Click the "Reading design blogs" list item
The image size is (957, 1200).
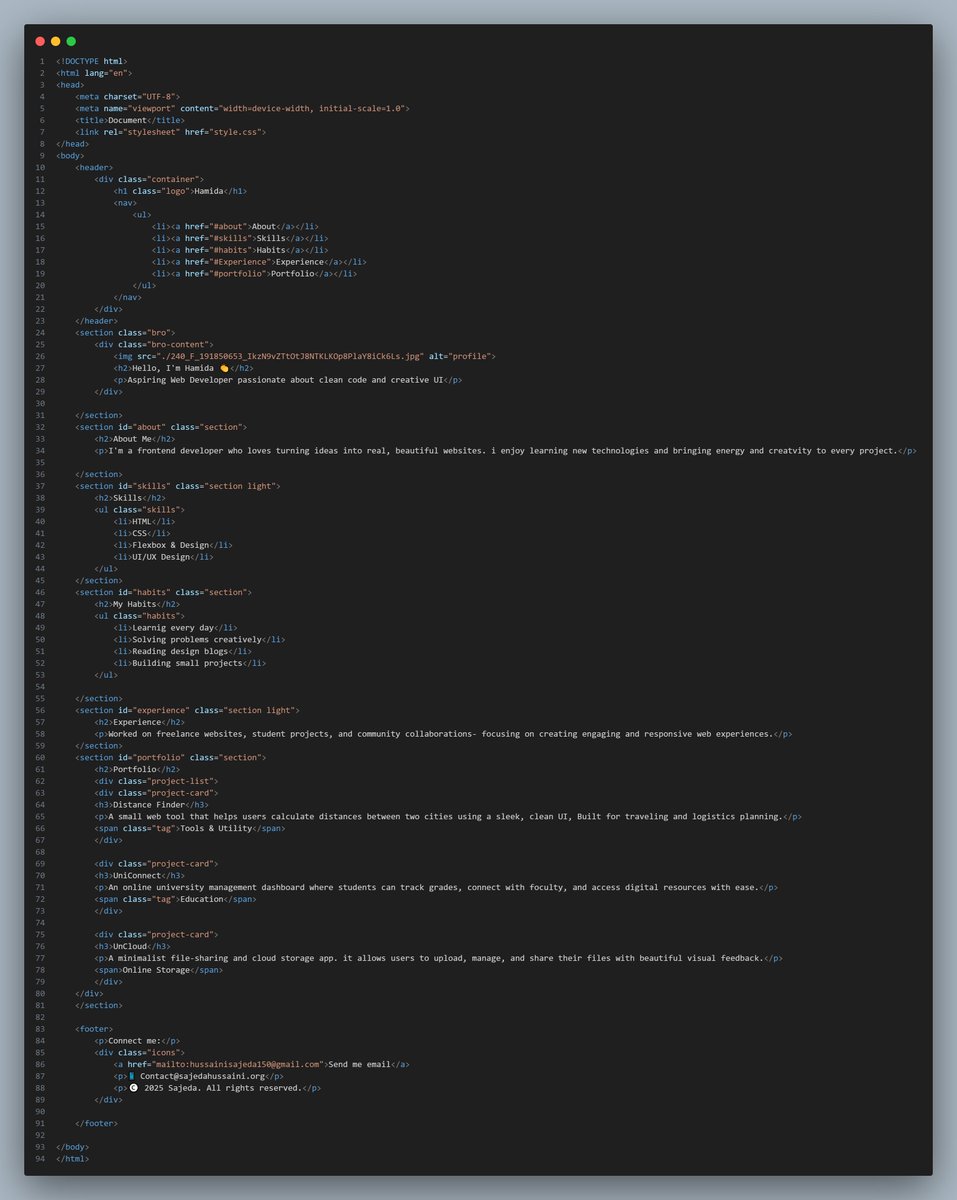coord(179,651)
